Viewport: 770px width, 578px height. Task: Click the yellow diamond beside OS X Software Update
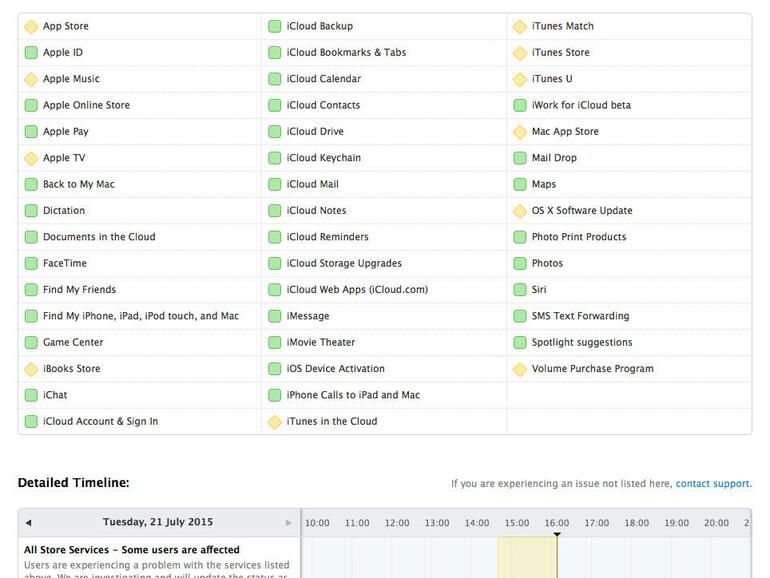[520, 211]
